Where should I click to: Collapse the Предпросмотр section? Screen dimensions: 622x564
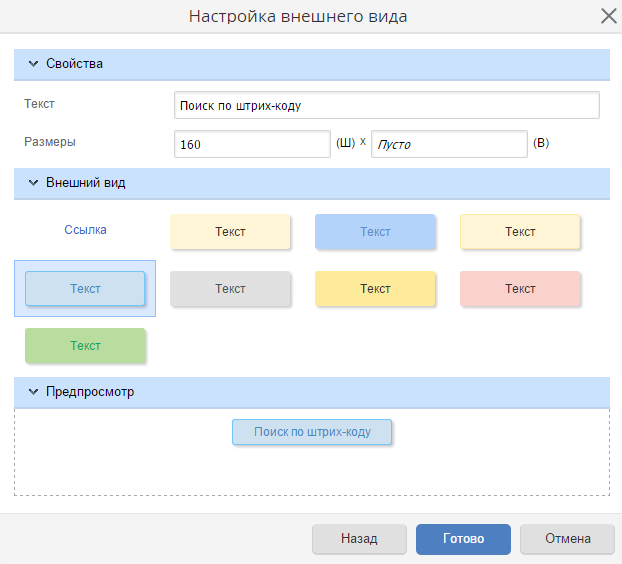tap(33, 392)
